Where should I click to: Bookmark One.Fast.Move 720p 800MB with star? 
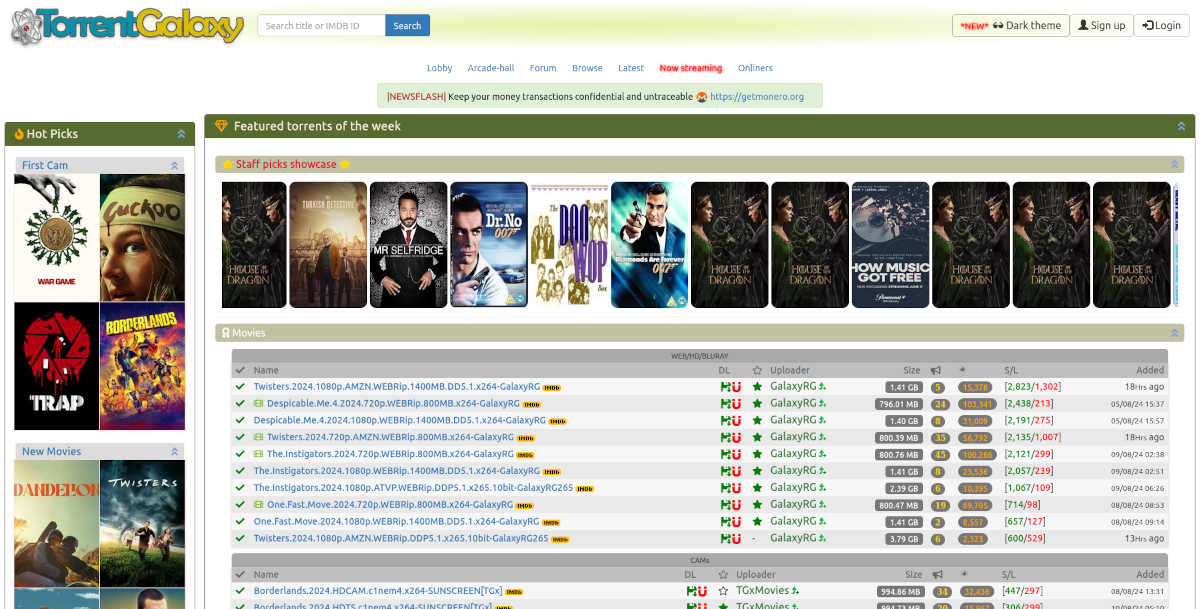pos(757,504)
